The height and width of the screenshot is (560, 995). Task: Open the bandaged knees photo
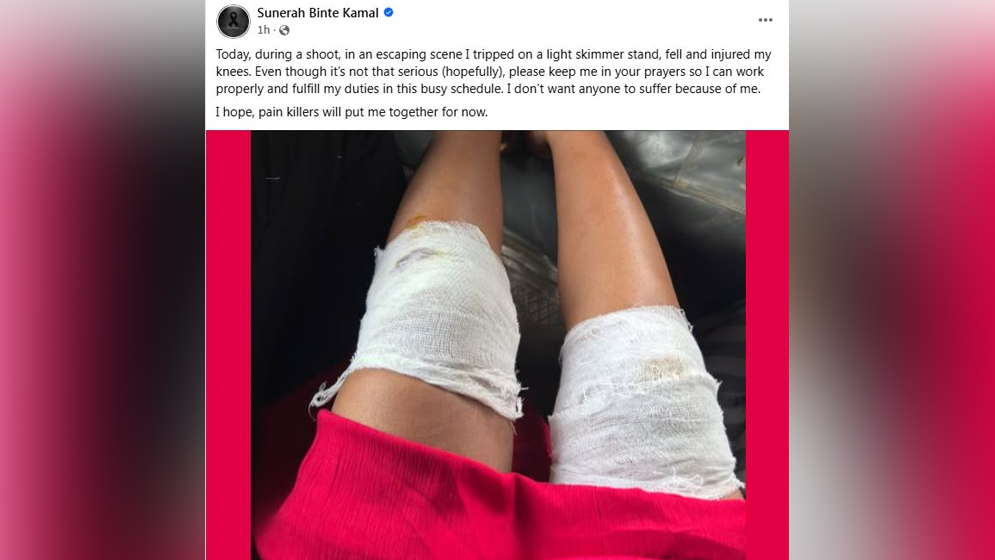pos(498,345)
